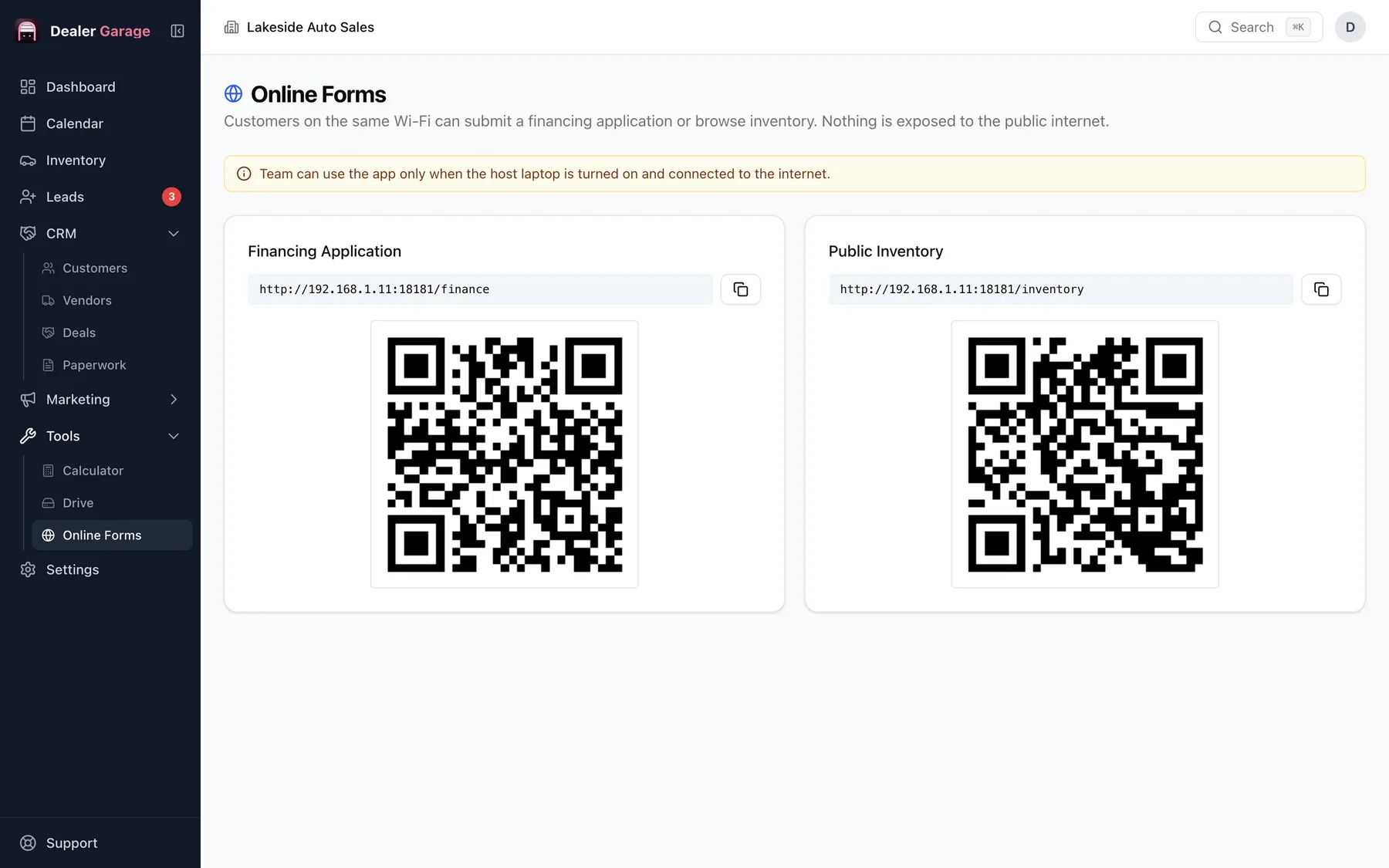Viewport: 1389px width, 868px height.
Task: Click the info icon in the warning banner
Action: point(244,174)
